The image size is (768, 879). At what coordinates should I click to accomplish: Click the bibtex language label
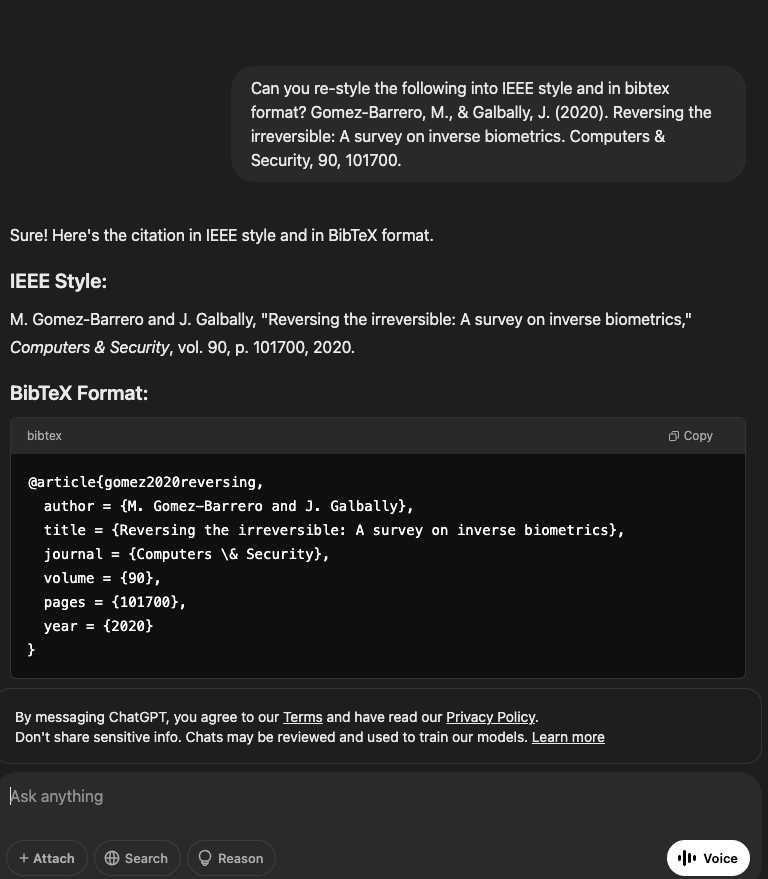click(44, 436)
